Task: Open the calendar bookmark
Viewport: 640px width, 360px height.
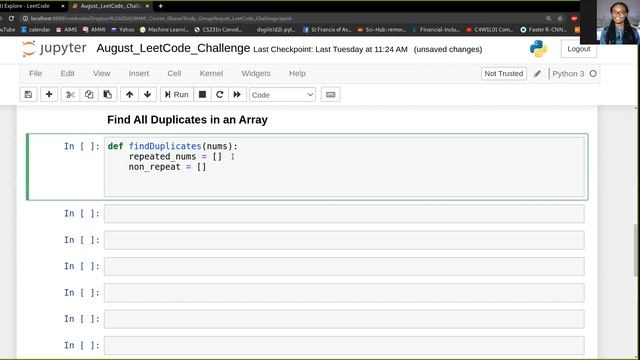Action: 36,29
